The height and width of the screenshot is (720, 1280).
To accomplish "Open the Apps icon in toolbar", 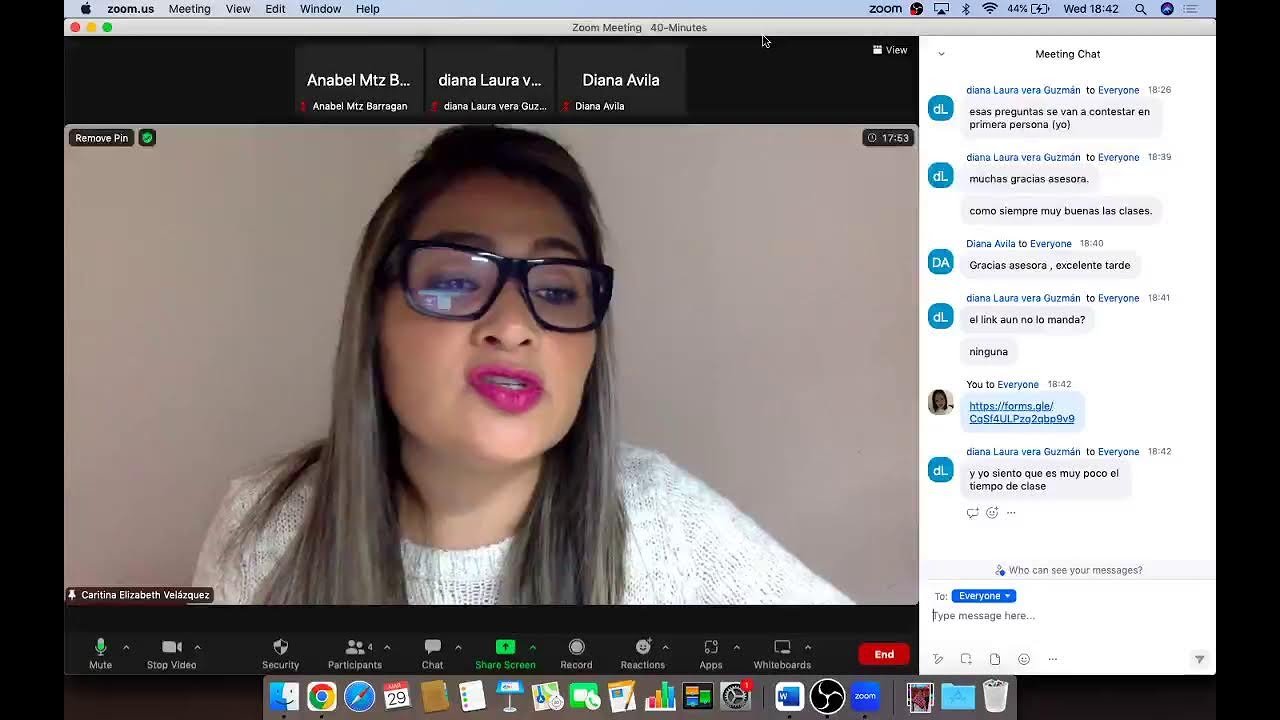I will (711, 648).
